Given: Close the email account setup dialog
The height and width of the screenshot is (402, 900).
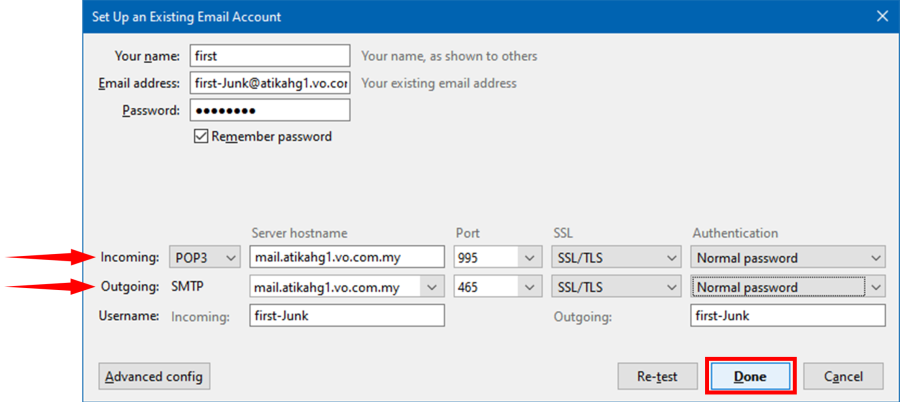Looking at the screenshot, I should tap(881, 16).
